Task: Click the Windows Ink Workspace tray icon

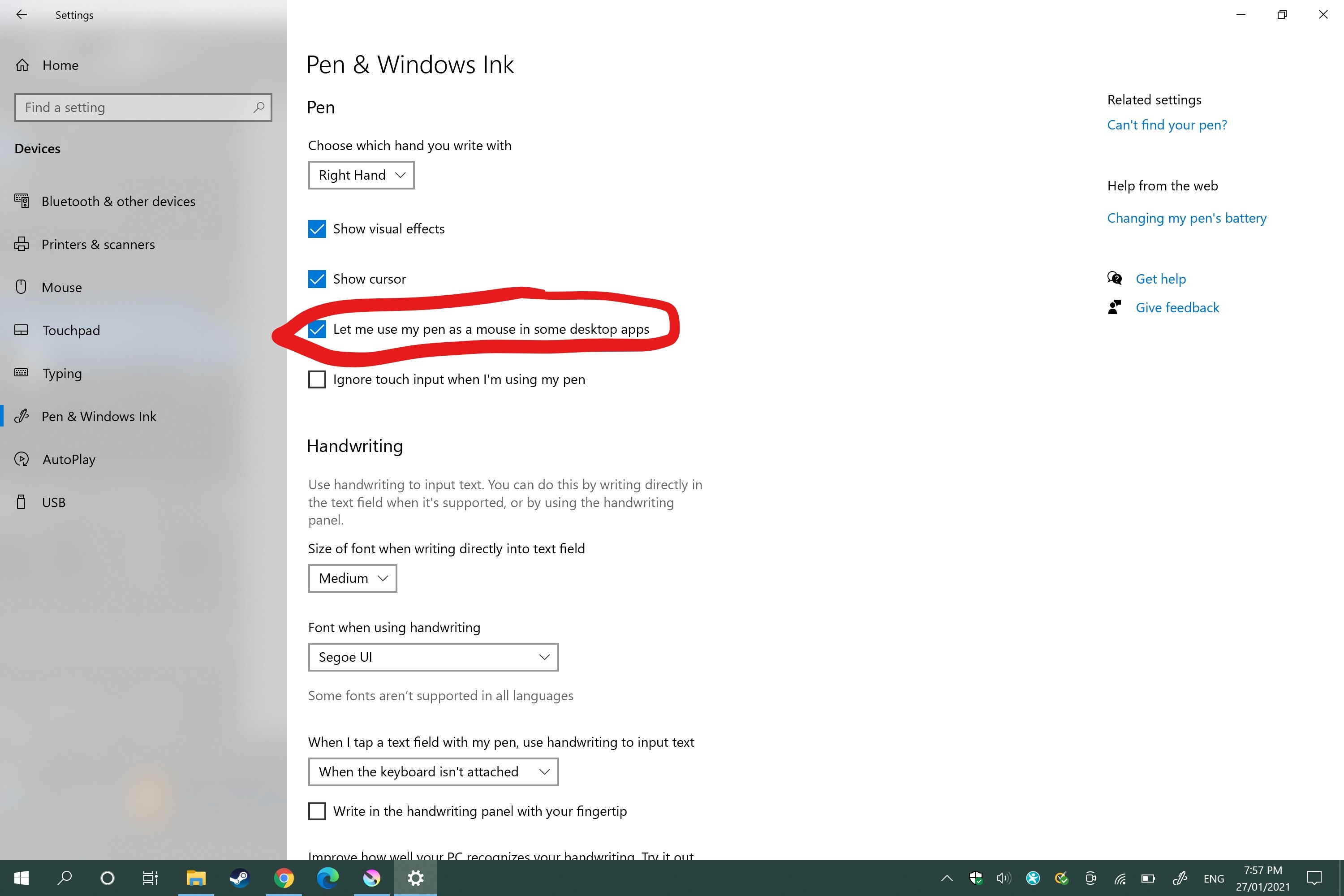Action: click(1180, 878)
